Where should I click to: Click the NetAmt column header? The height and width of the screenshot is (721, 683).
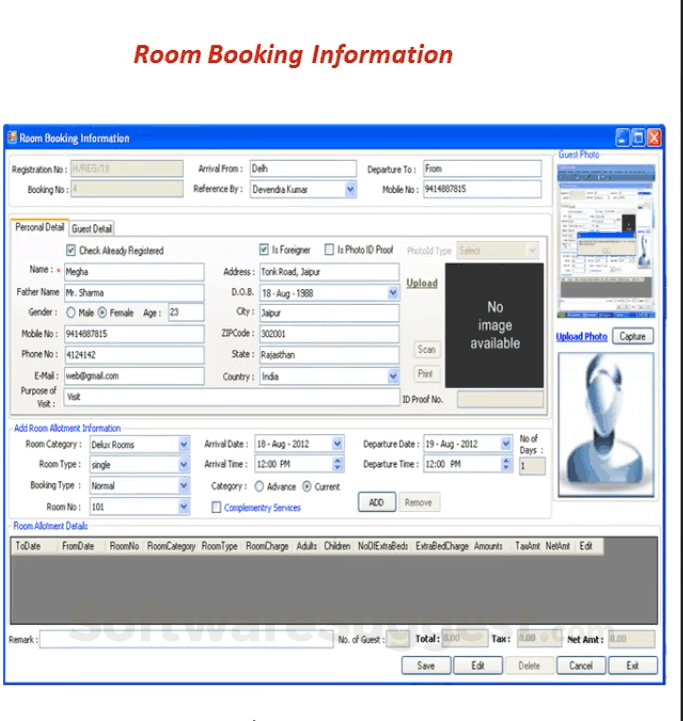[x=558, y=546]
